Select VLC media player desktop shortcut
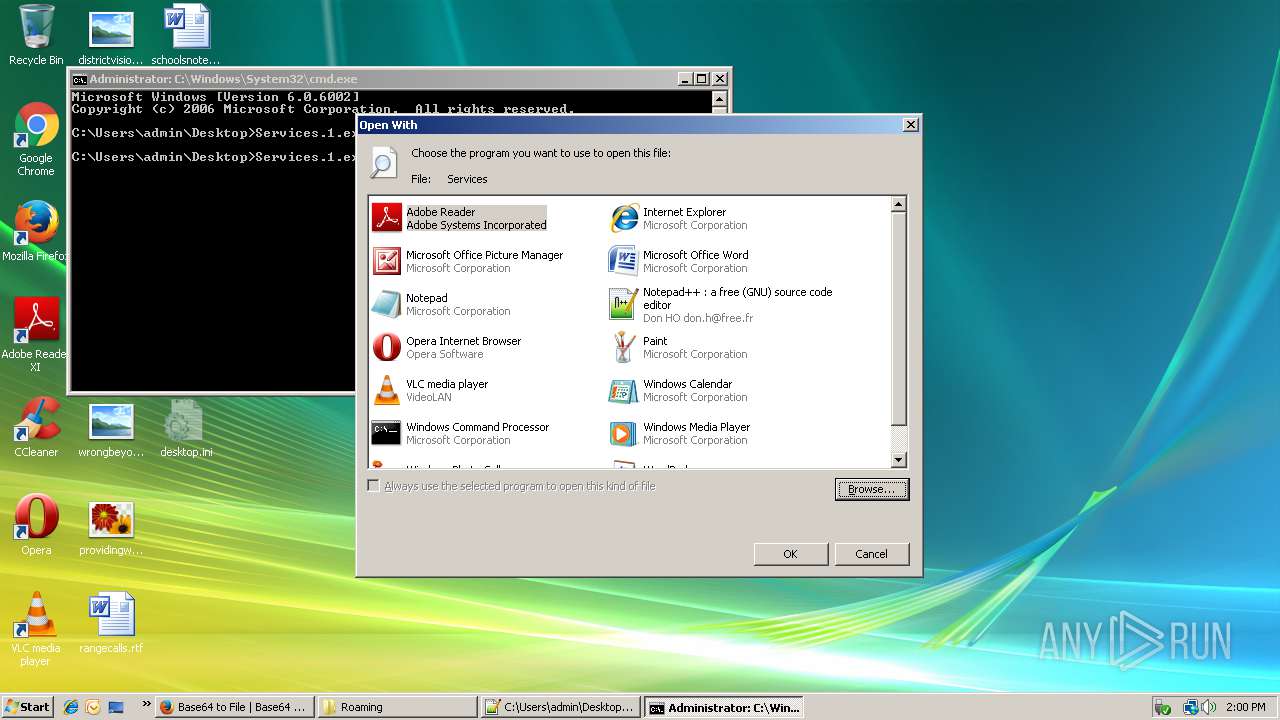This screenshot has width=1280, height=720. pos(36,629)
